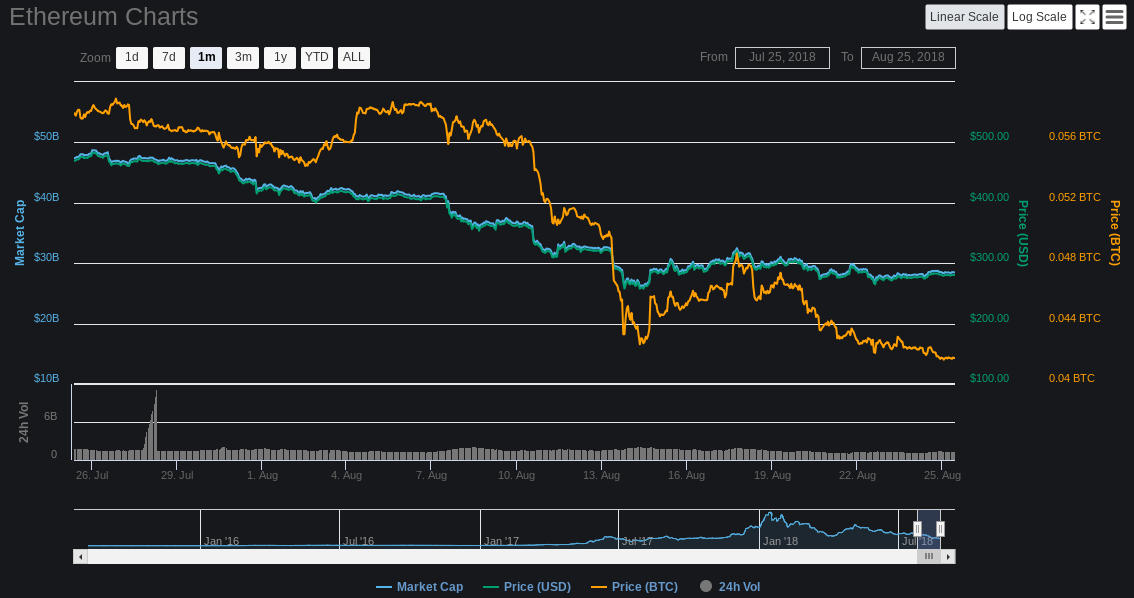Edit the From date field
Screen dimensions: 1134x598
[x=782, y=57]
